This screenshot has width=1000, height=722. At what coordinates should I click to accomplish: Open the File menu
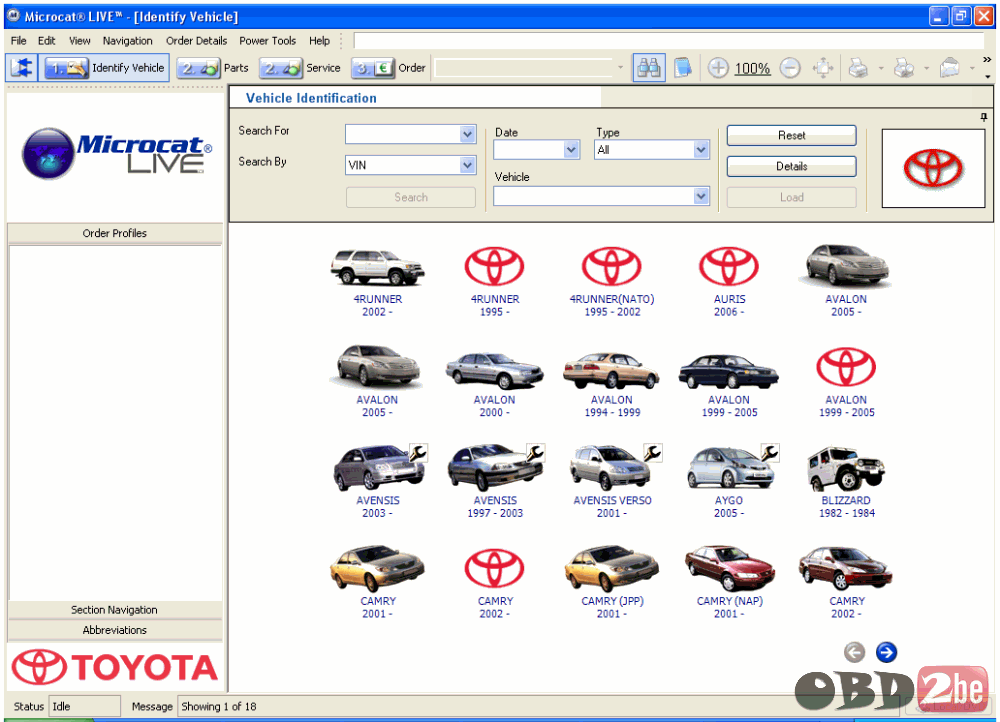tap(18, 41)
